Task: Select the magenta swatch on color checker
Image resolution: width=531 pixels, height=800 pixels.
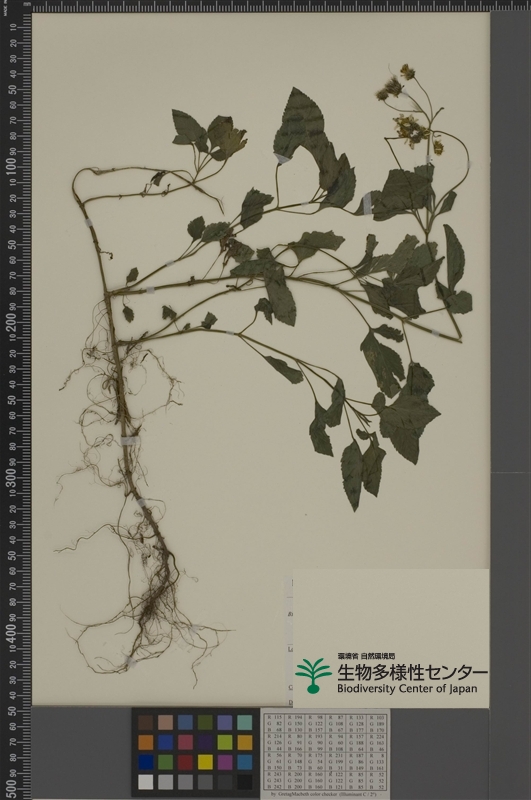Action: coord(225,762)
